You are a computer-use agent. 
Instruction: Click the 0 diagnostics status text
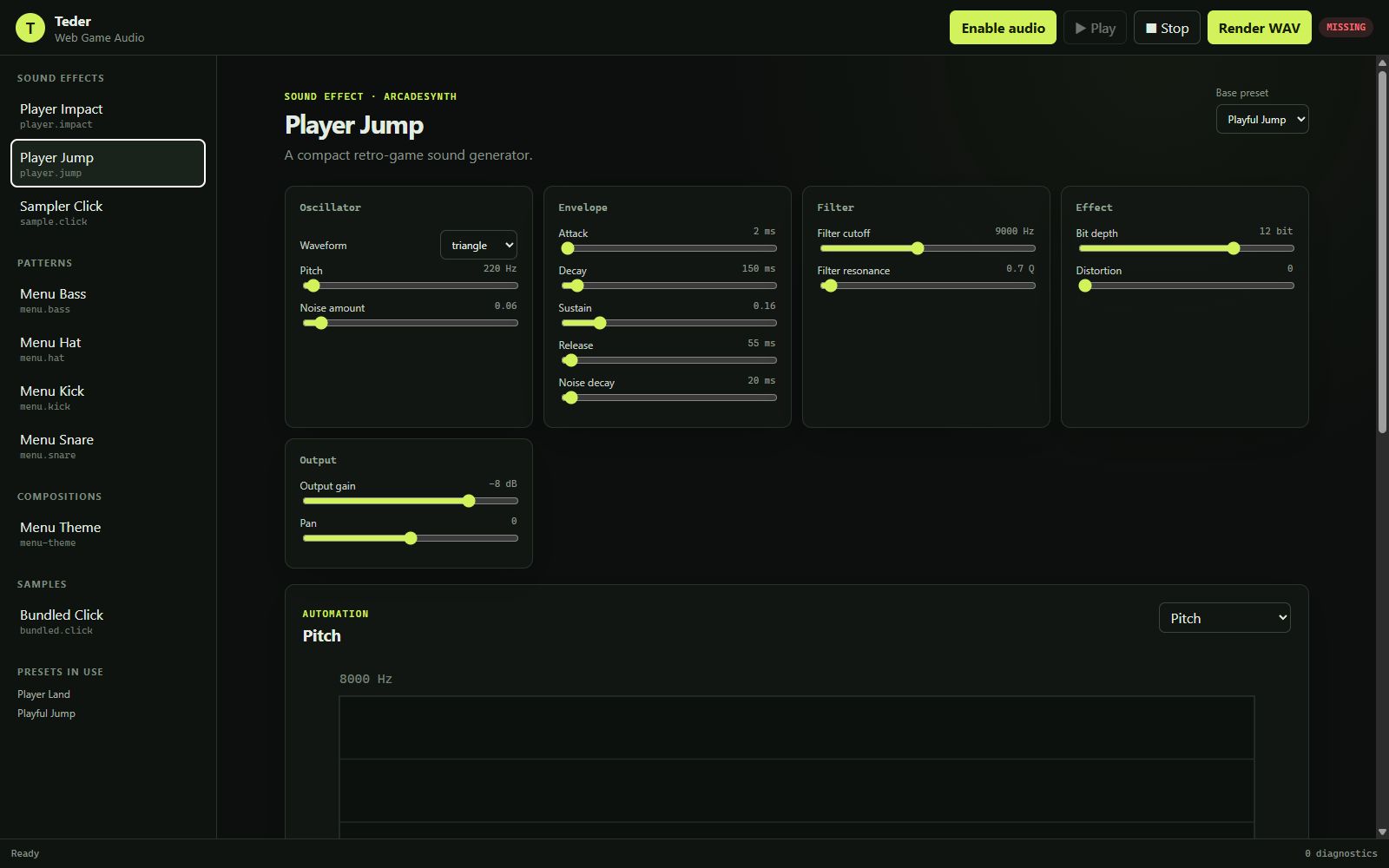(x=1340, y=853)
